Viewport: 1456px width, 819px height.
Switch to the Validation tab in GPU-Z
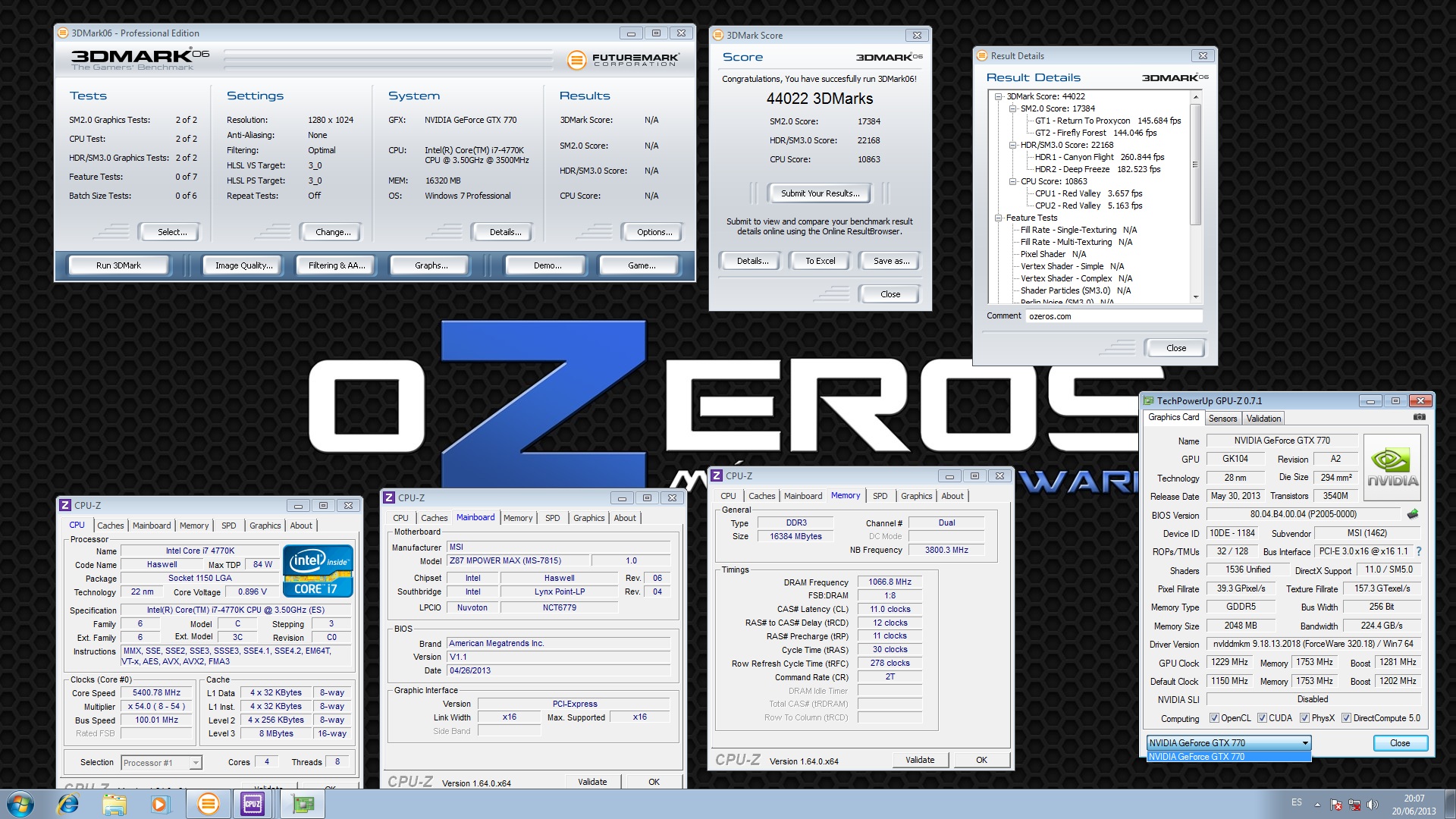(1263, 419)
